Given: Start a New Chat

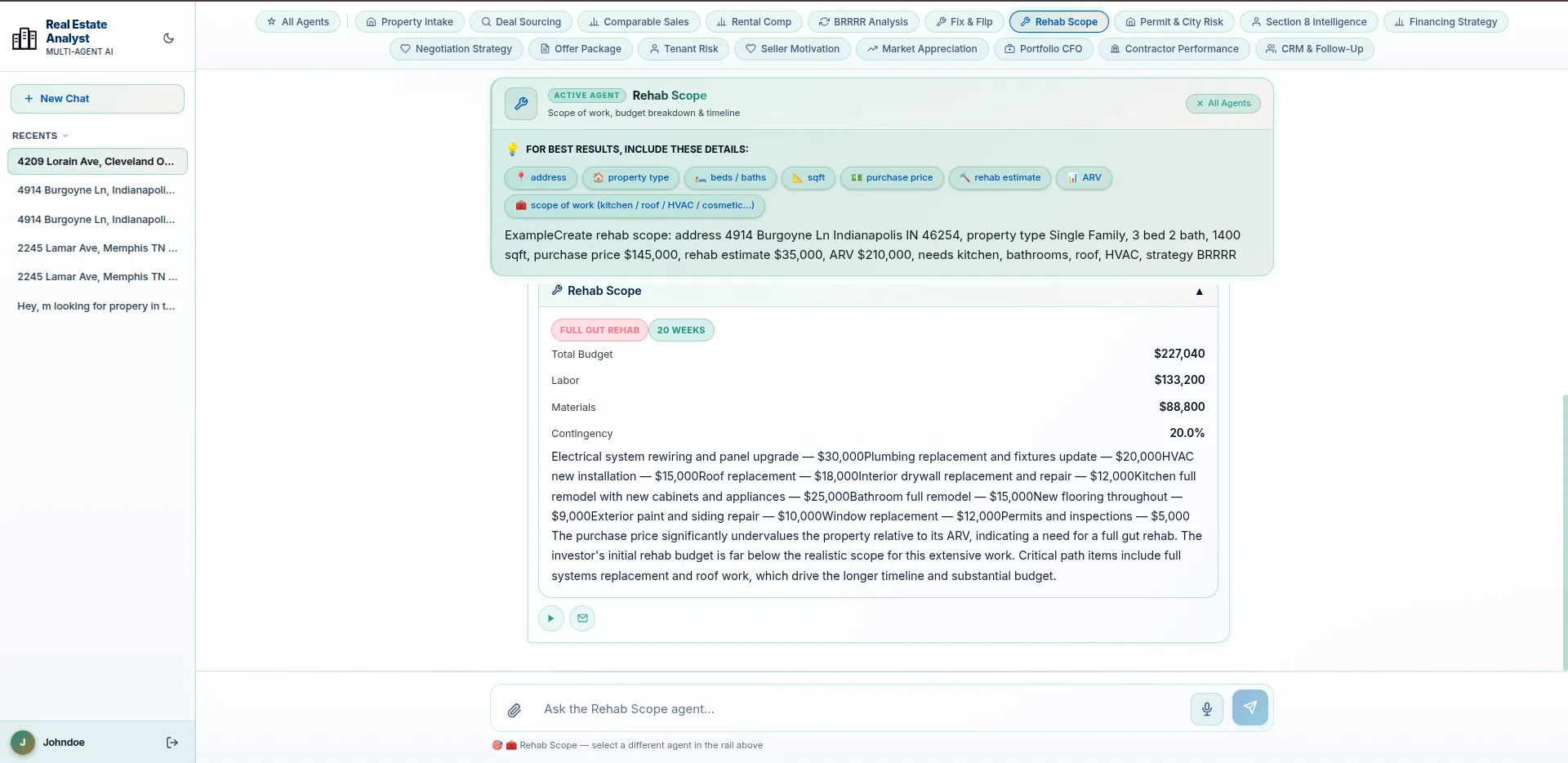Looking at the screenshot, I should pyautogui.click(x=97, y=99).
